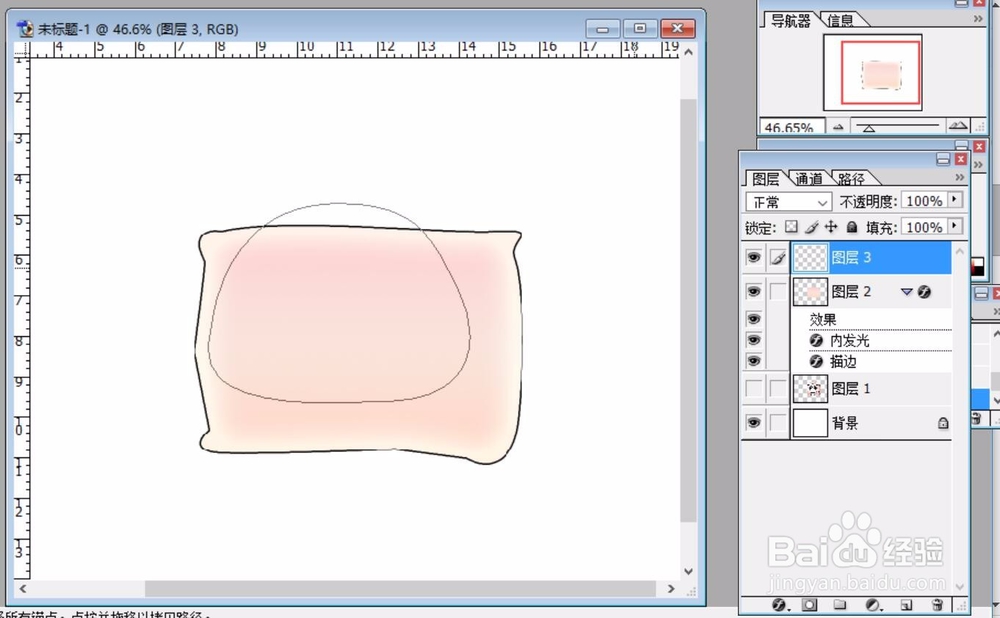Click the padlock icon on 背景 layer

(x=943, y=423)
